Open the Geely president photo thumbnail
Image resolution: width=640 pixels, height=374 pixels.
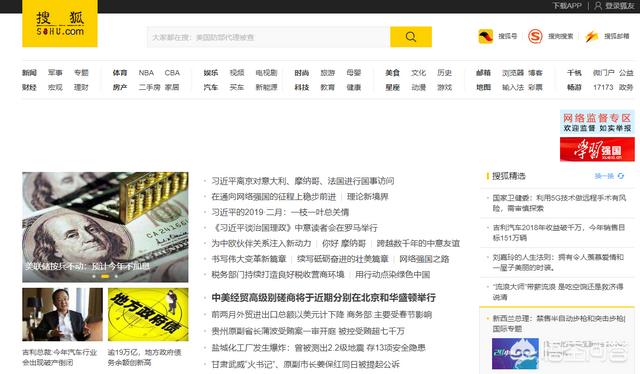coord(62,314)
